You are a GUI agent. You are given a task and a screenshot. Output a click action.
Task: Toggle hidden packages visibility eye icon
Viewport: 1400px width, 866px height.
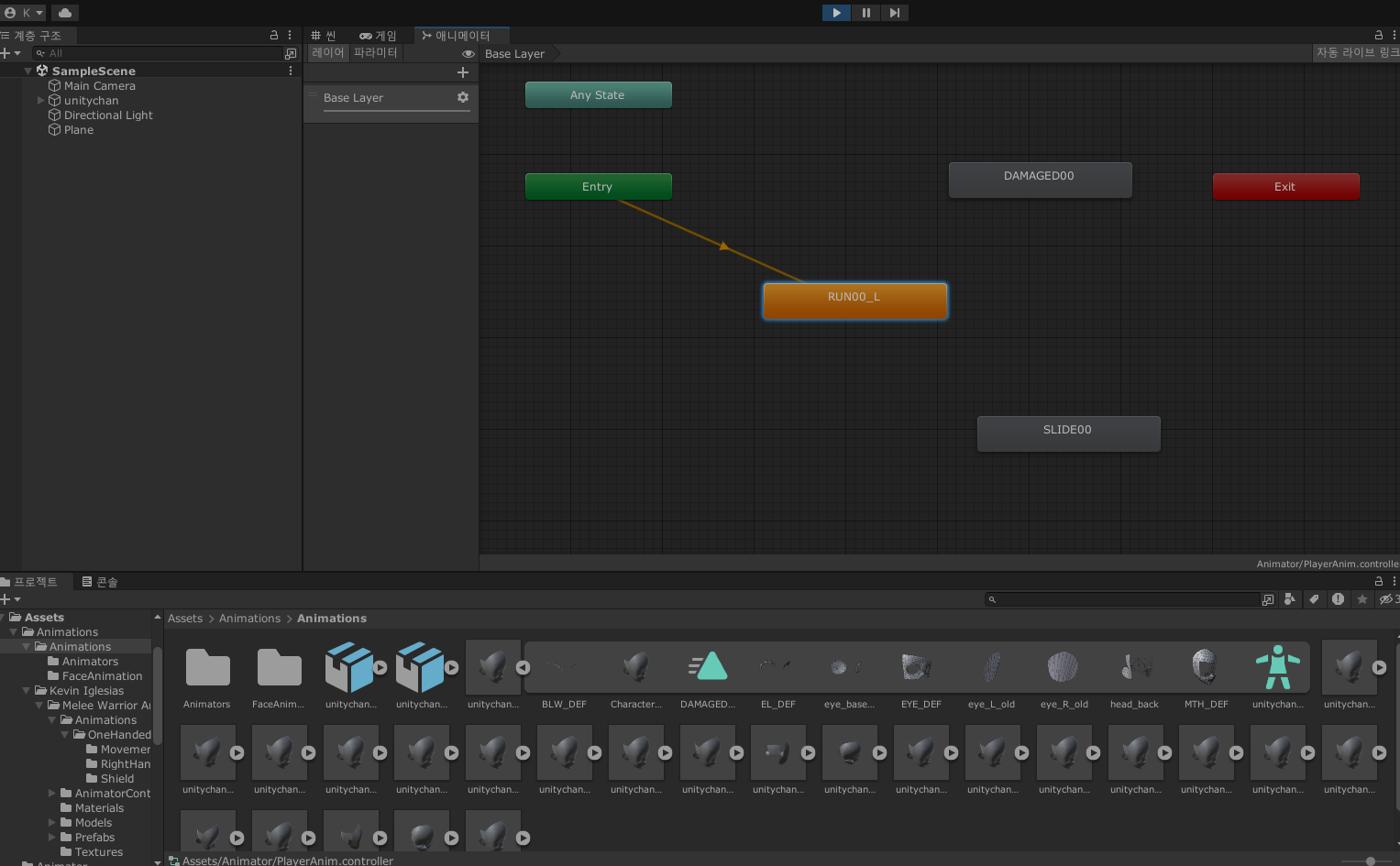(x=1388, y=599)
